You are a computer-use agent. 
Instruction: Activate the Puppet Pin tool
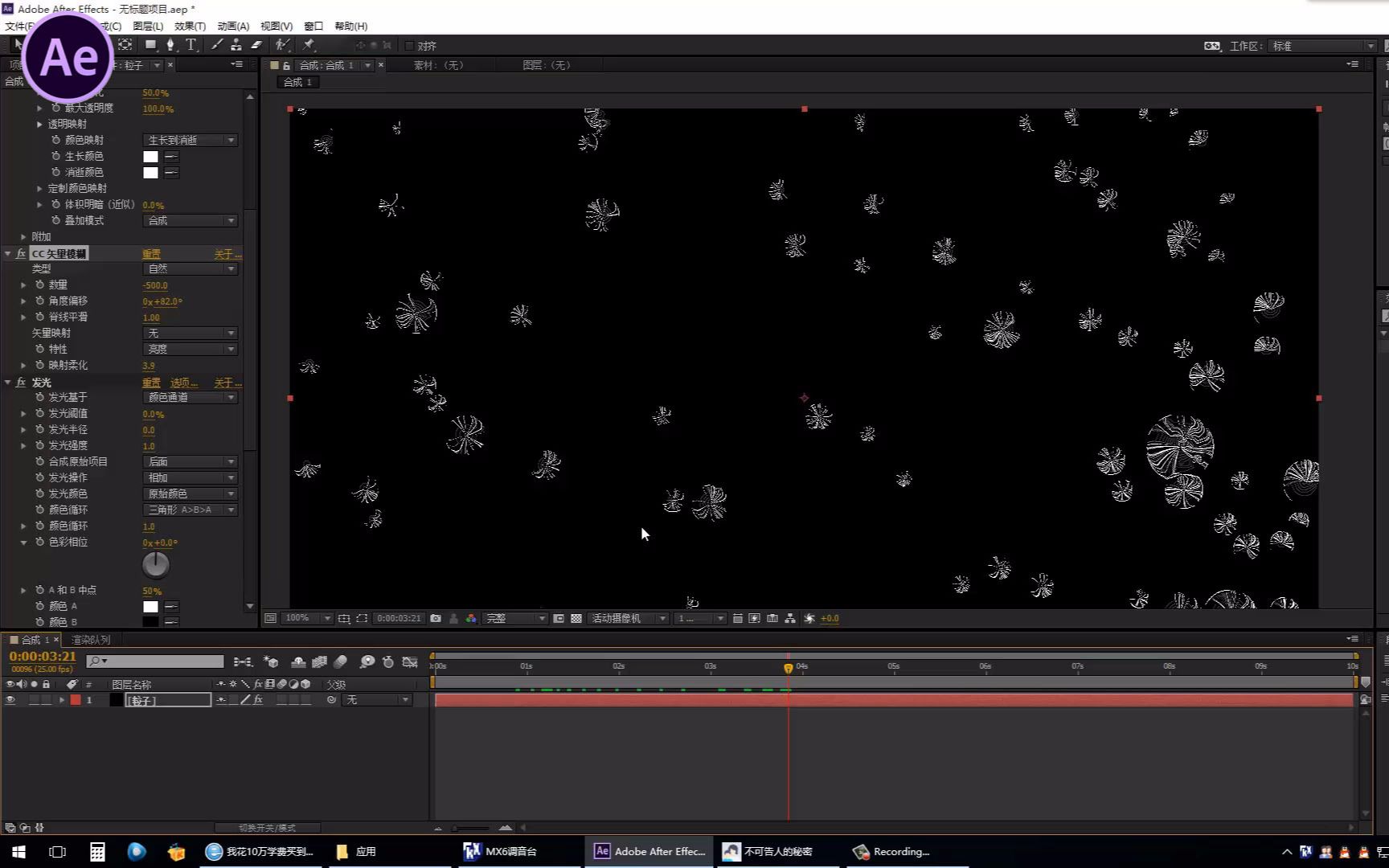coord(309,46)
